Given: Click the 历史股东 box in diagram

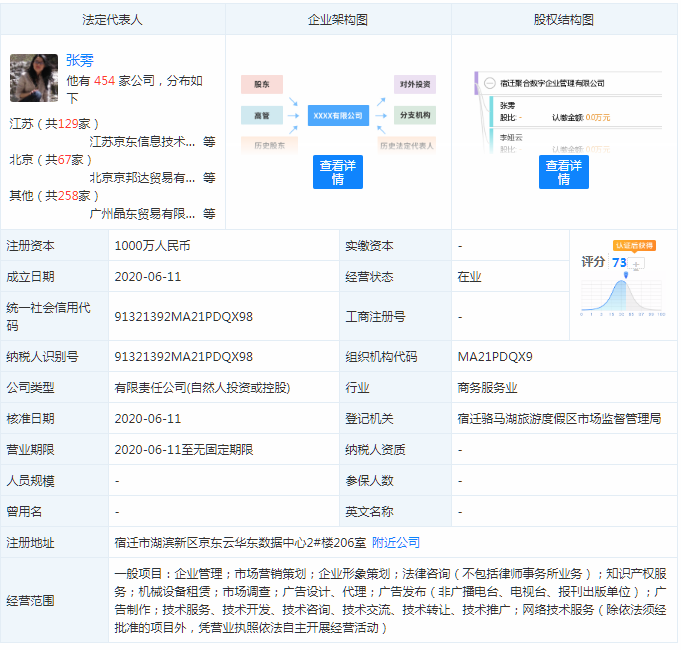Looking at the screenshot, I should point(269,145).
